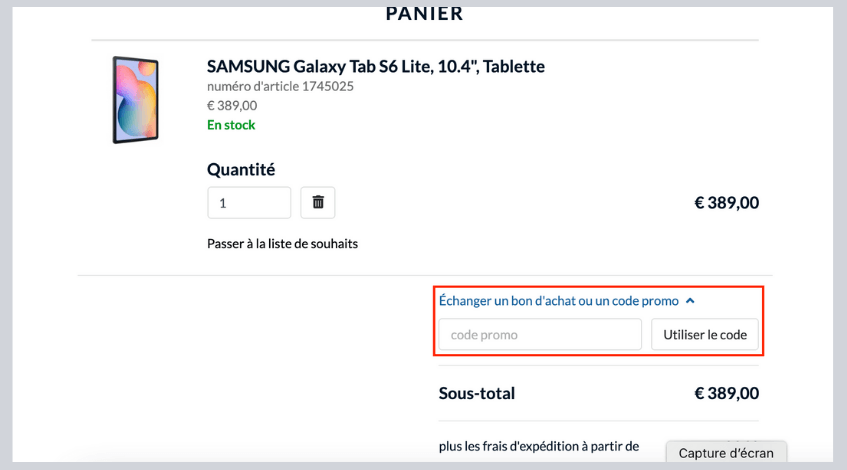Viewport: 847px width, 470px height.
Task: Collapse the promo code section chevron
Action: (690, 300)
